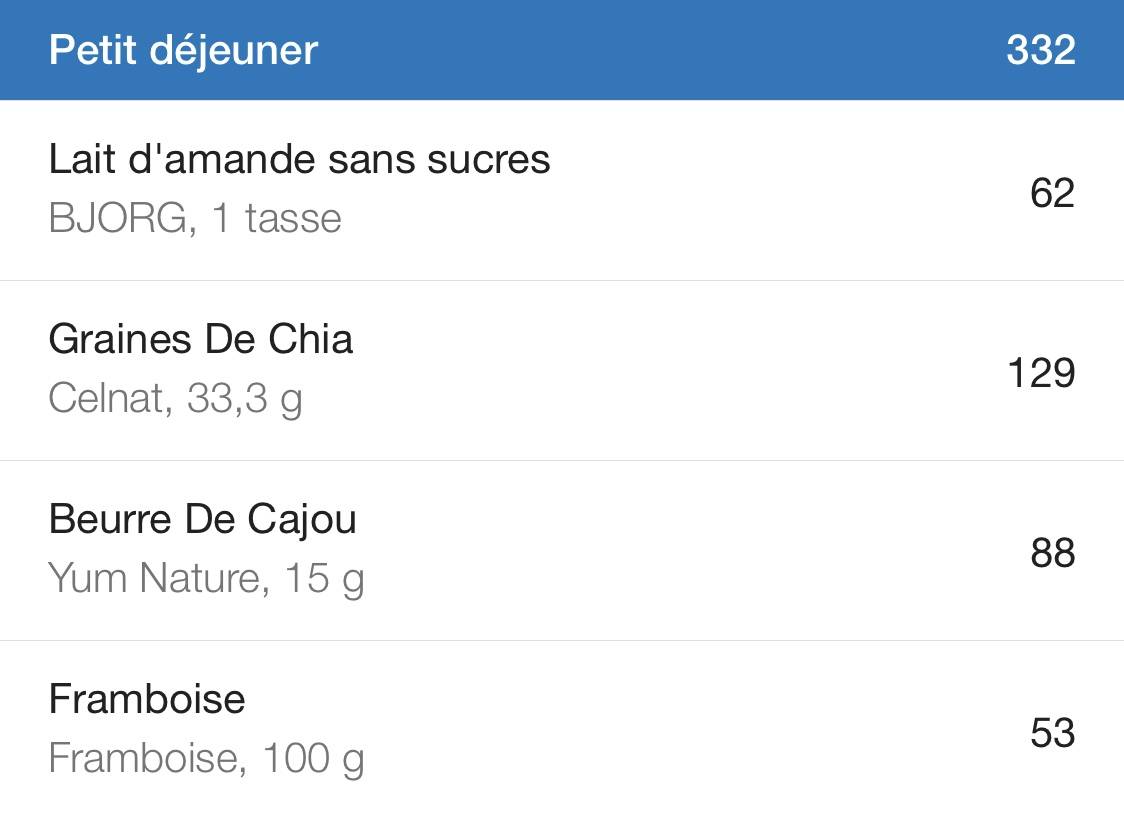Tap the 332 breakfast calorie total
Image resolution: width=1124 pixels, height=820 pixels.
point(1041,50)
